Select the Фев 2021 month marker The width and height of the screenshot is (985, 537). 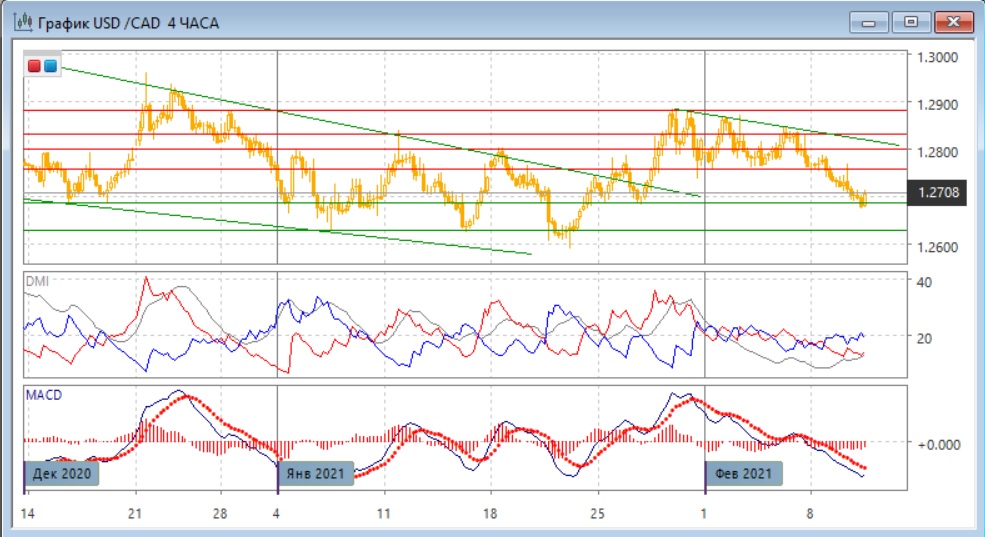[x=744, y=472]
